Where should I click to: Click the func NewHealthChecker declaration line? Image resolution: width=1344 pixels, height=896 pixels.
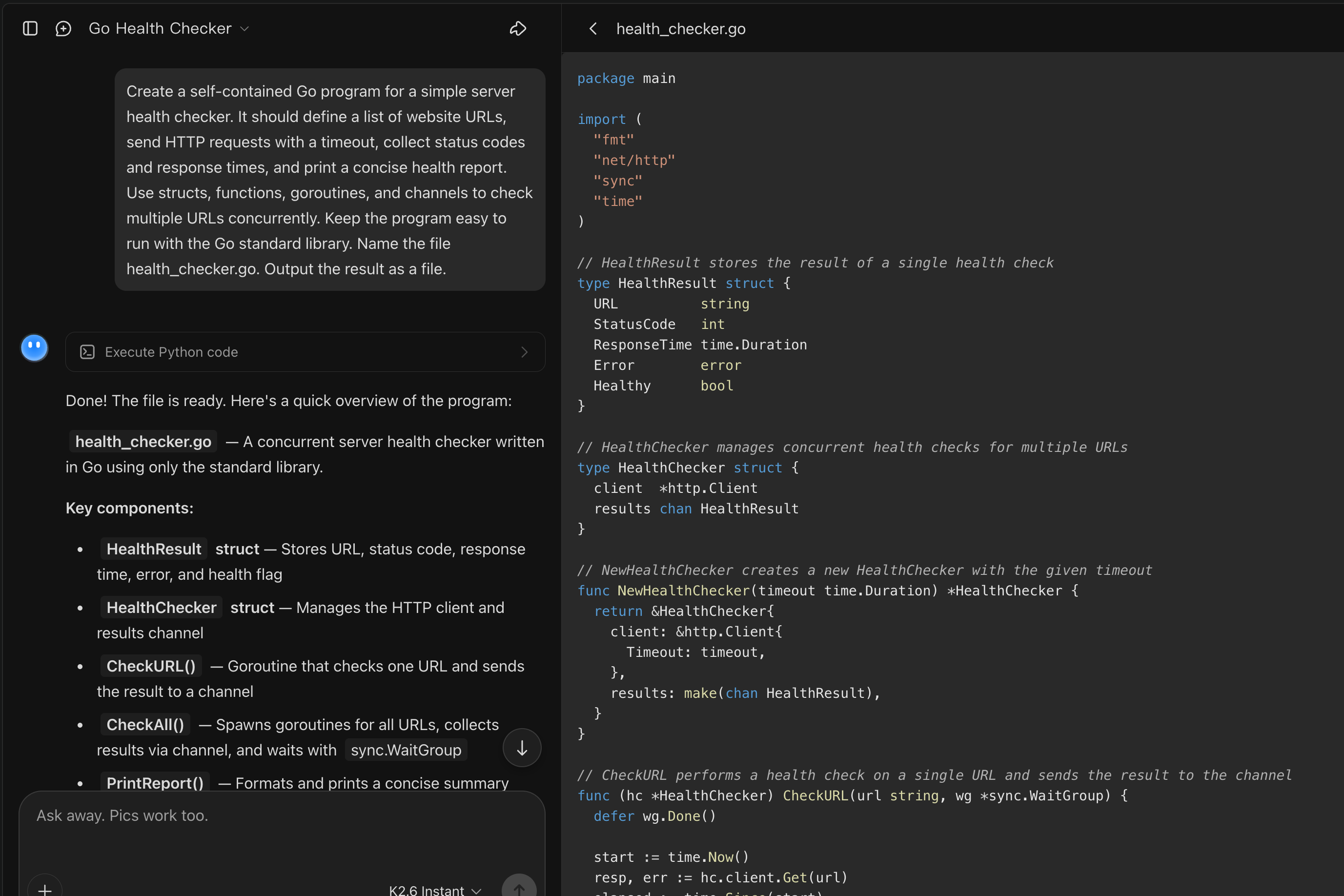point(828,591)
